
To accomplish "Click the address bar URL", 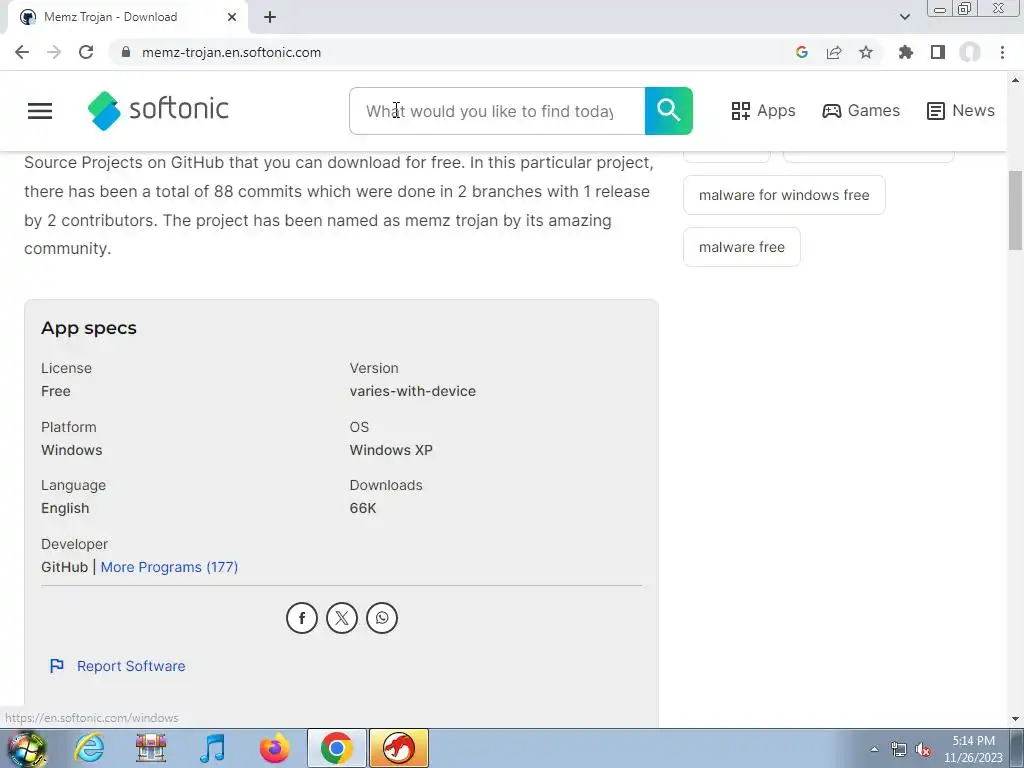I will 231,52.
